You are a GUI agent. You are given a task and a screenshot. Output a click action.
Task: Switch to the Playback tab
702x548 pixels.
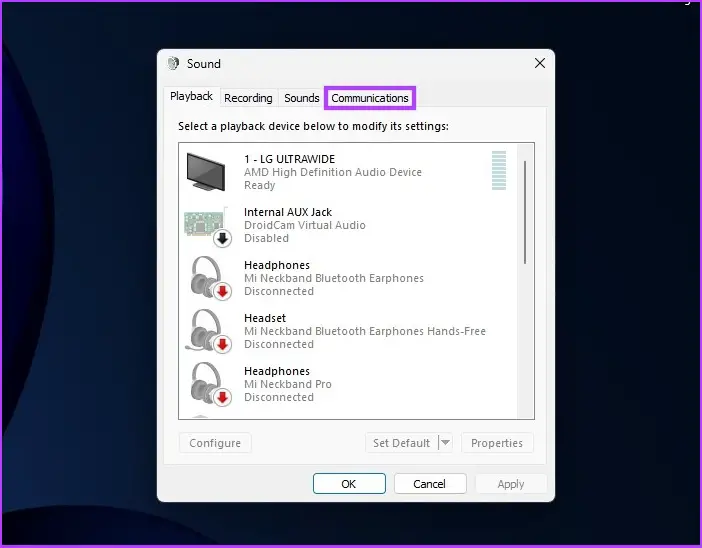191,97
